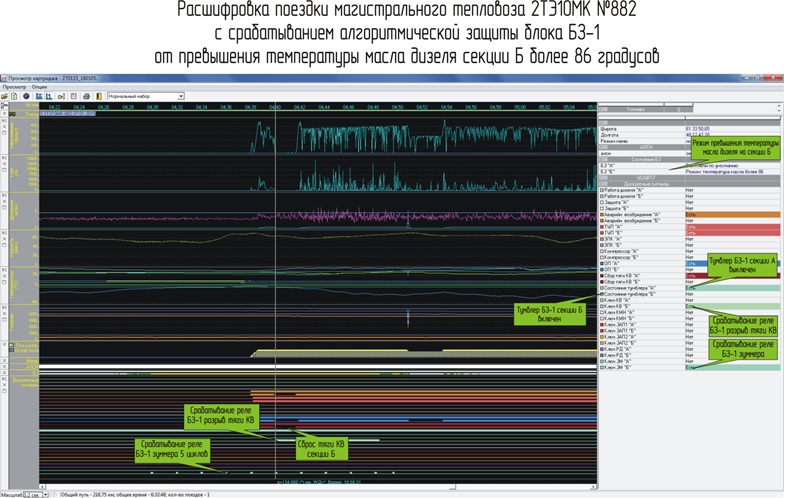Toggle the 'Защита "Б"' signal checkbox
The height and width of the screenshot is (498, 786).
[601, 208]
